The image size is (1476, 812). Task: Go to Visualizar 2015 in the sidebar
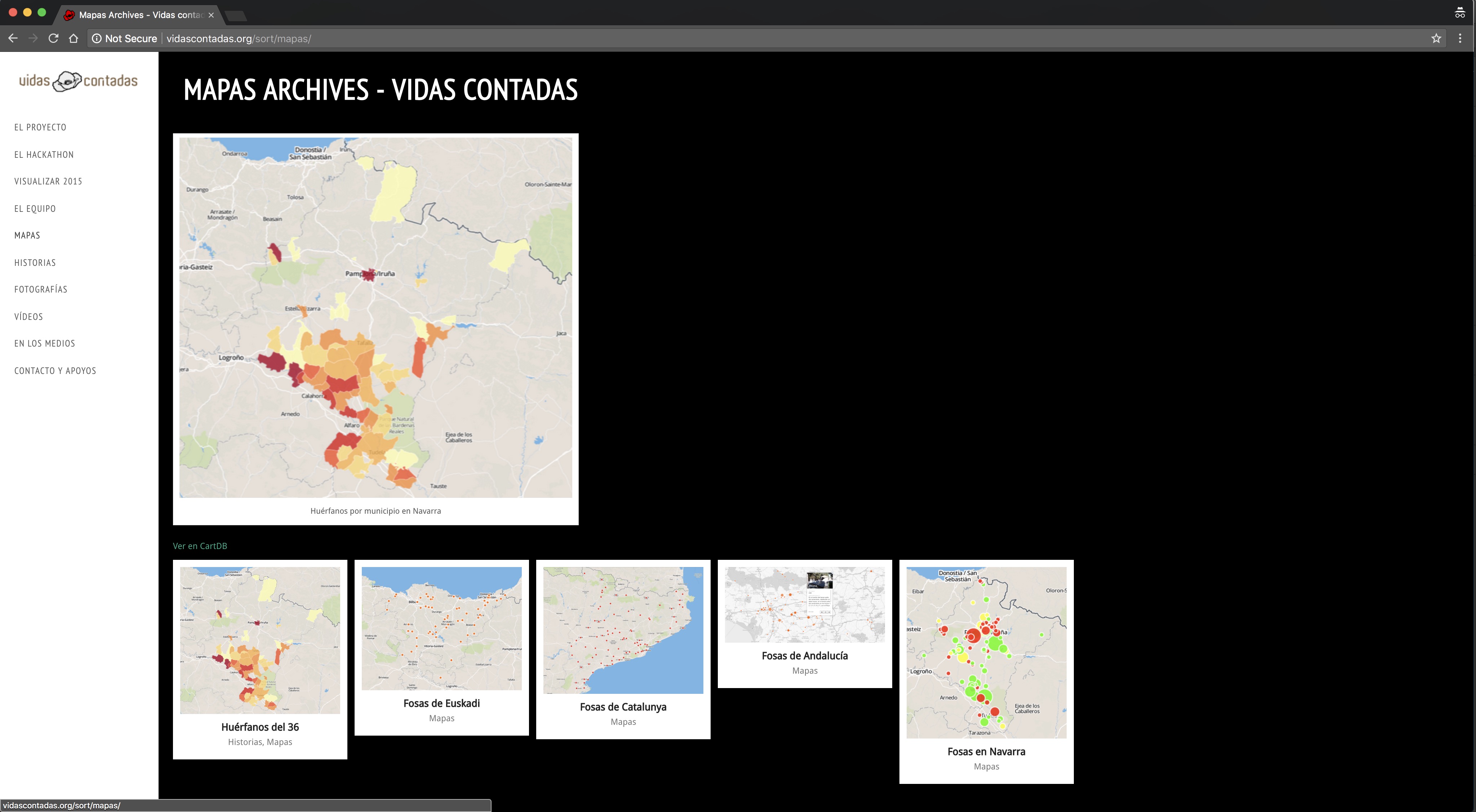48,181
